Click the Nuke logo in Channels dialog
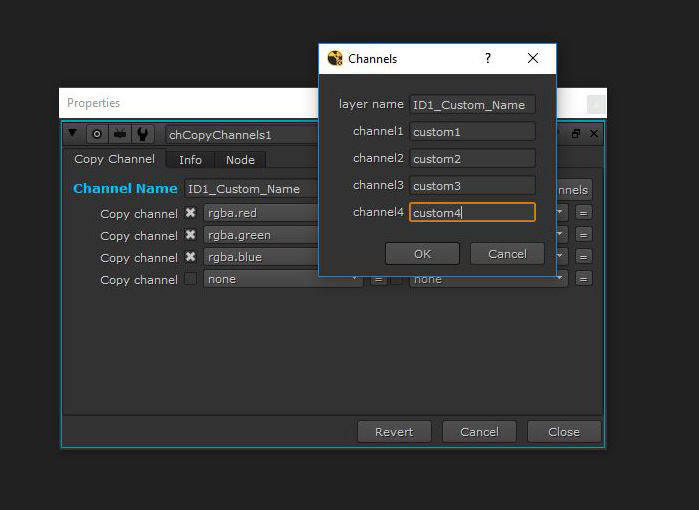Viewport: 699px width, 510px height. pyautogui.click(x=335, y=59)
